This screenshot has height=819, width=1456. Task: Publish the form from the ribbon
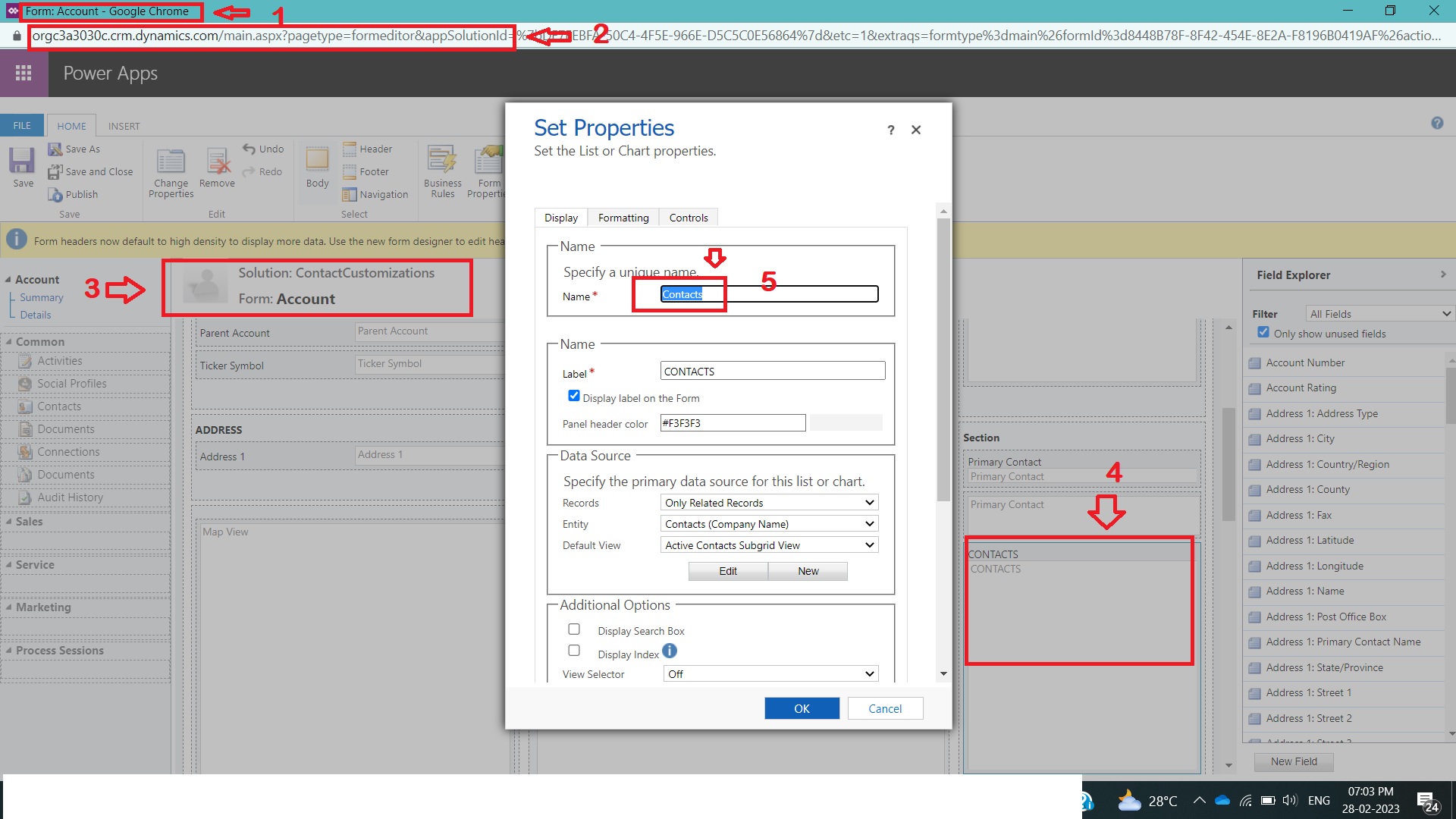[x=74, y=195]
